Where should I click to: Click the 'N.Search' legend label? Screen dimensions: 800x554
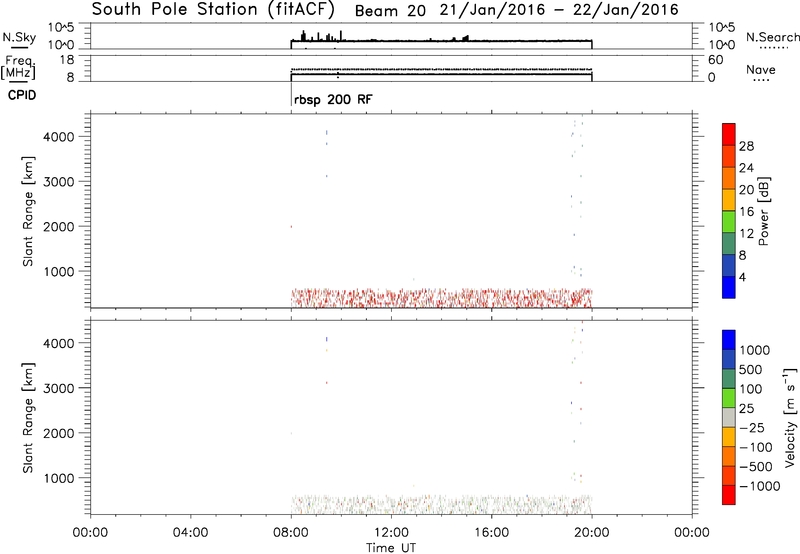pyautogui.click(x=772, y=37)
